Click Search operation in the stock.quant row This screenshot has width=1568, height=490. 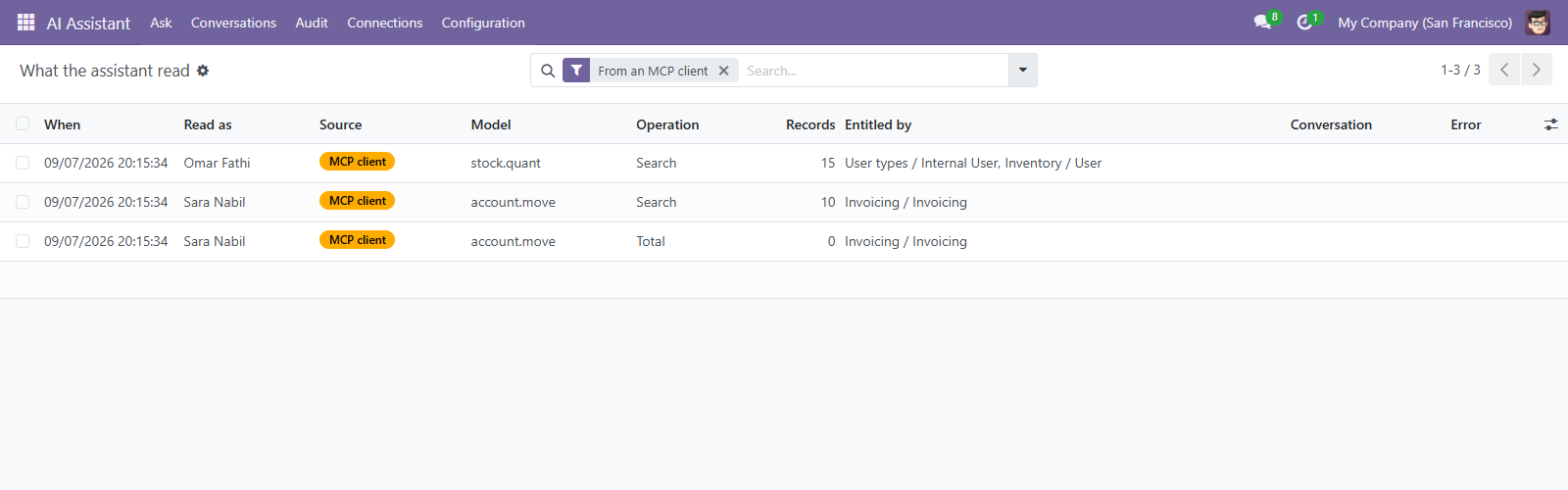(657, 163)
